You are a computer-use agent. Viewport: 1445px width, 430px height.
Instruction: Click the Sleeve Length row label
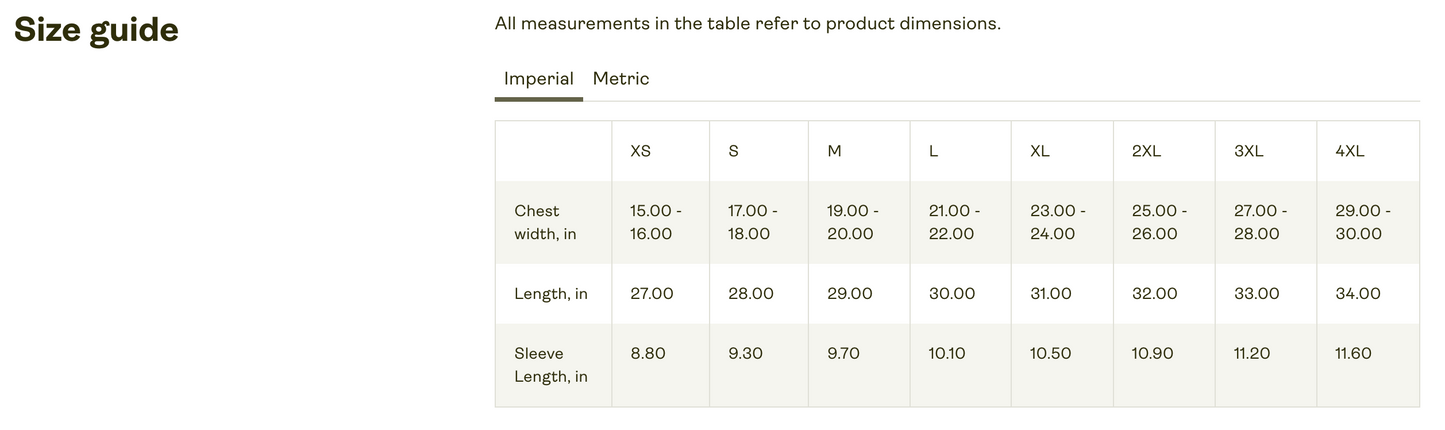click(x=551, y=365)
